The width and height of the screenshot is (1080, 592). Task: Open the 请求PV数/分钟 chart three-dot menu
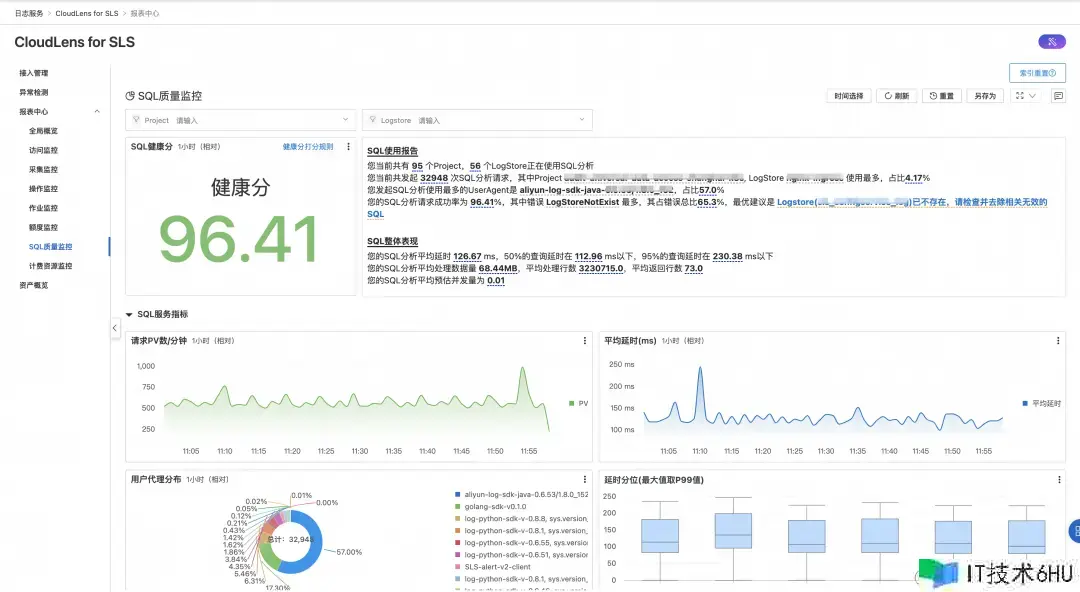pos(585,341)
